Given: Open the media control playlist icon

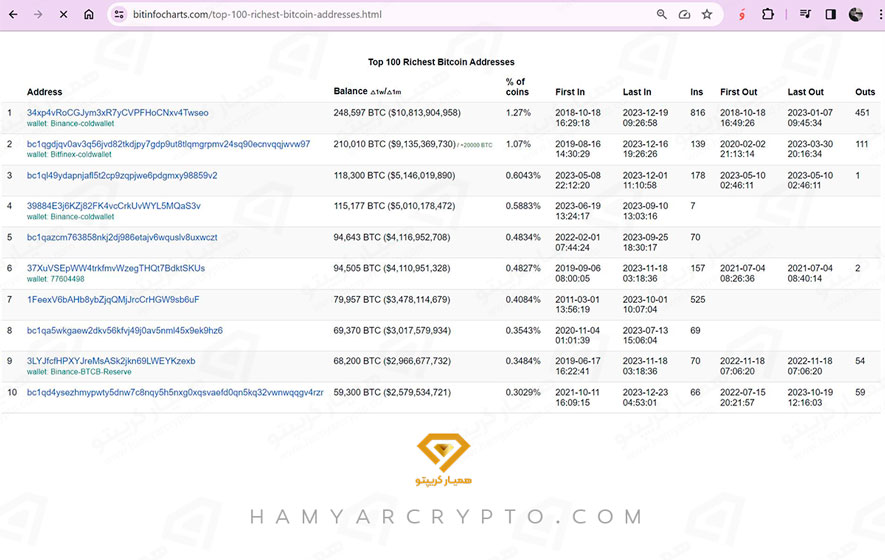Looking at the screenshot, I should (x=805, y=15).
